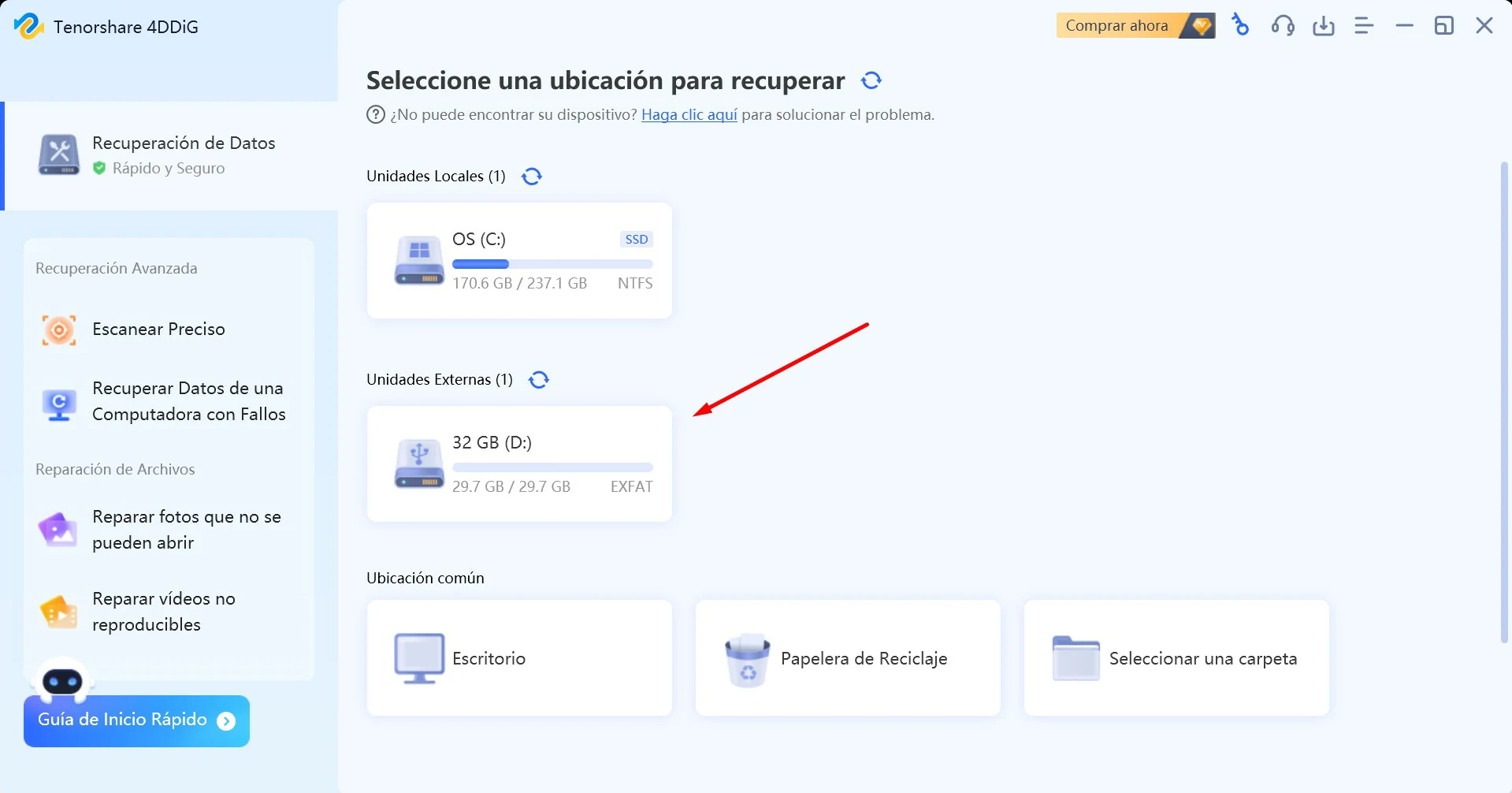Click the desktop monitor icon for Escritorio
The width and height of the screenshot is (1512, 793).
419,658
